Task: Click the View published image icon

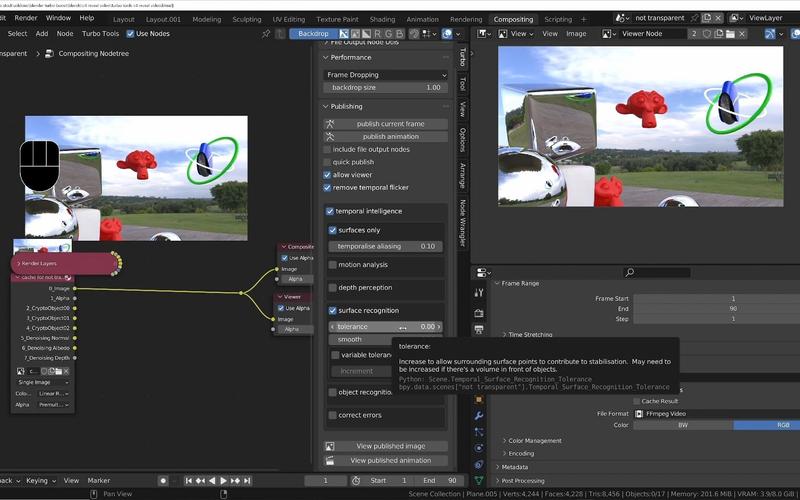Action: click(330, 446)
